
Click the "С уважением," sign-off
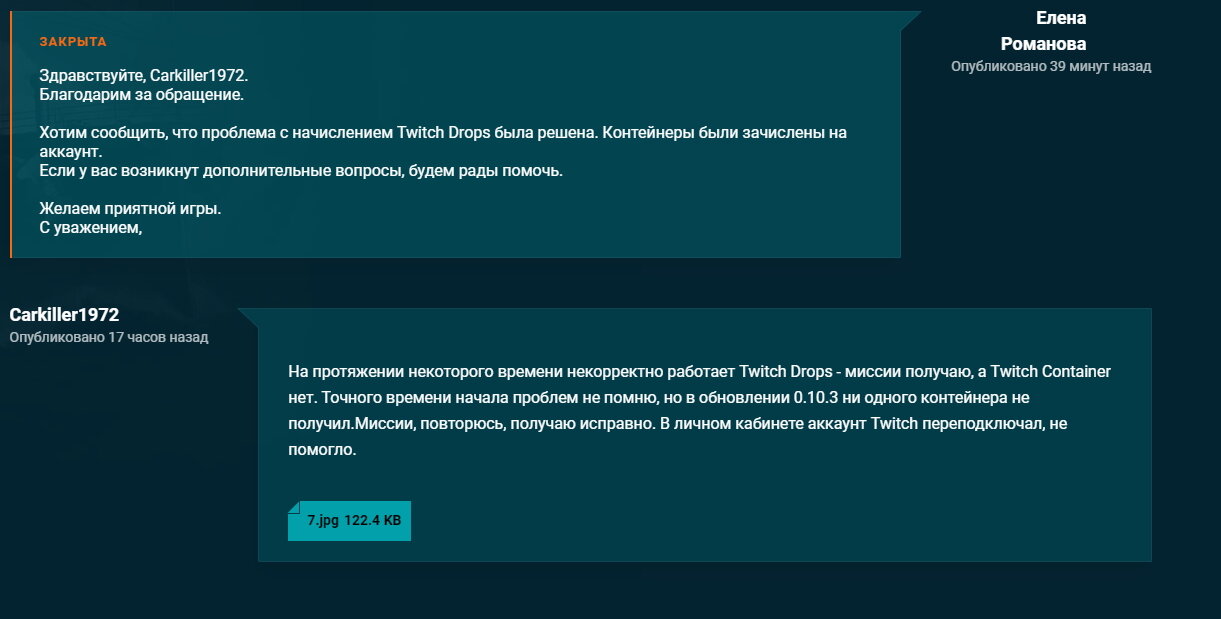point(91,228)
